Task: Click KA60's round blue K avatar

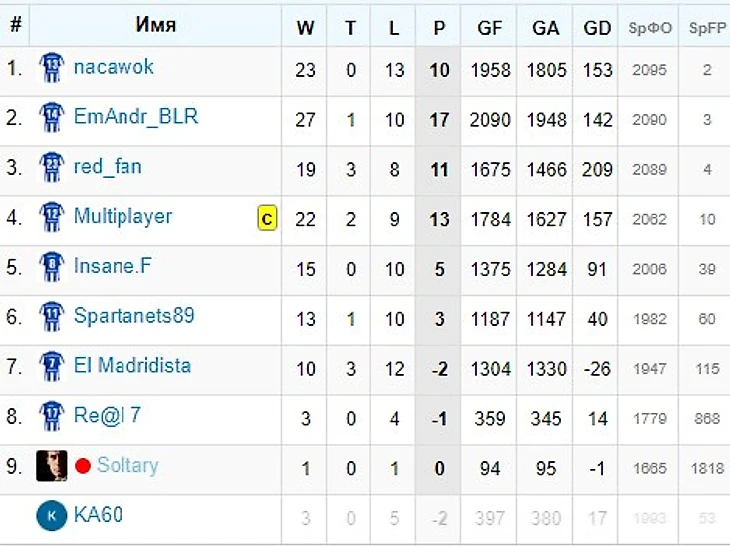Action: [x=52, y=515]
